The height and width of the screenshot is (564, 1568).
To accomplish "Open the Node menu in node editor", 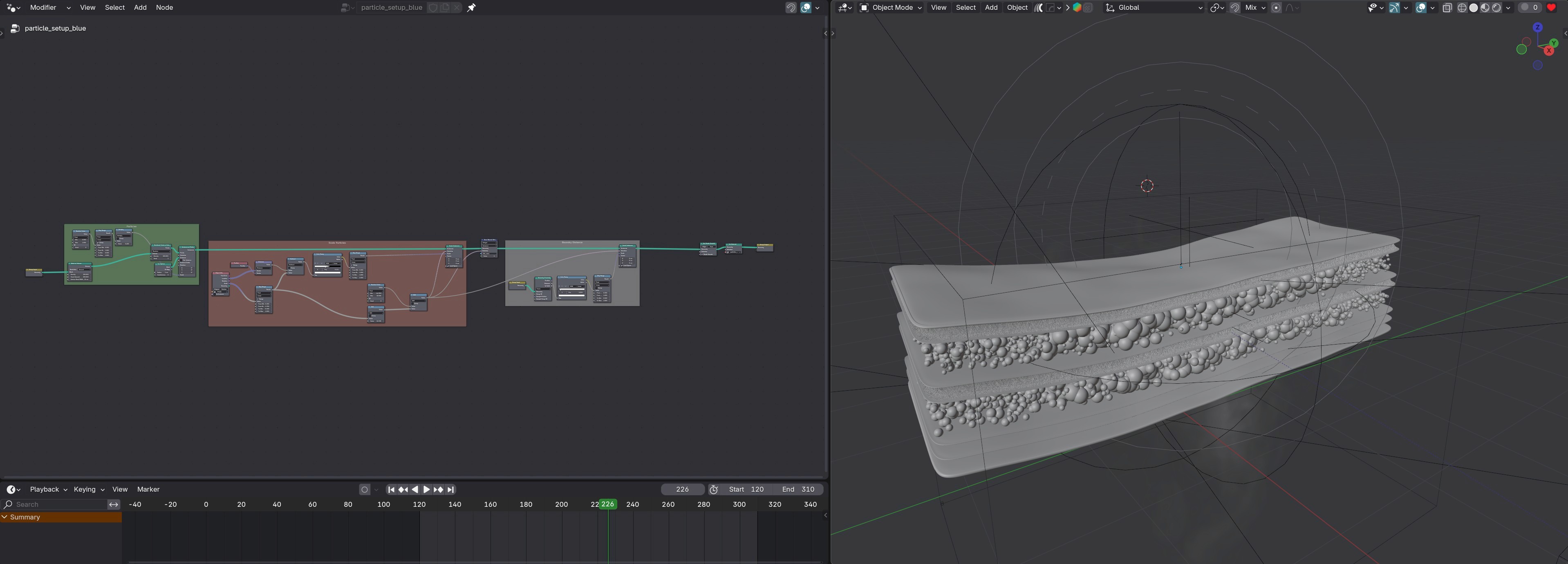I will pos(164,7).
